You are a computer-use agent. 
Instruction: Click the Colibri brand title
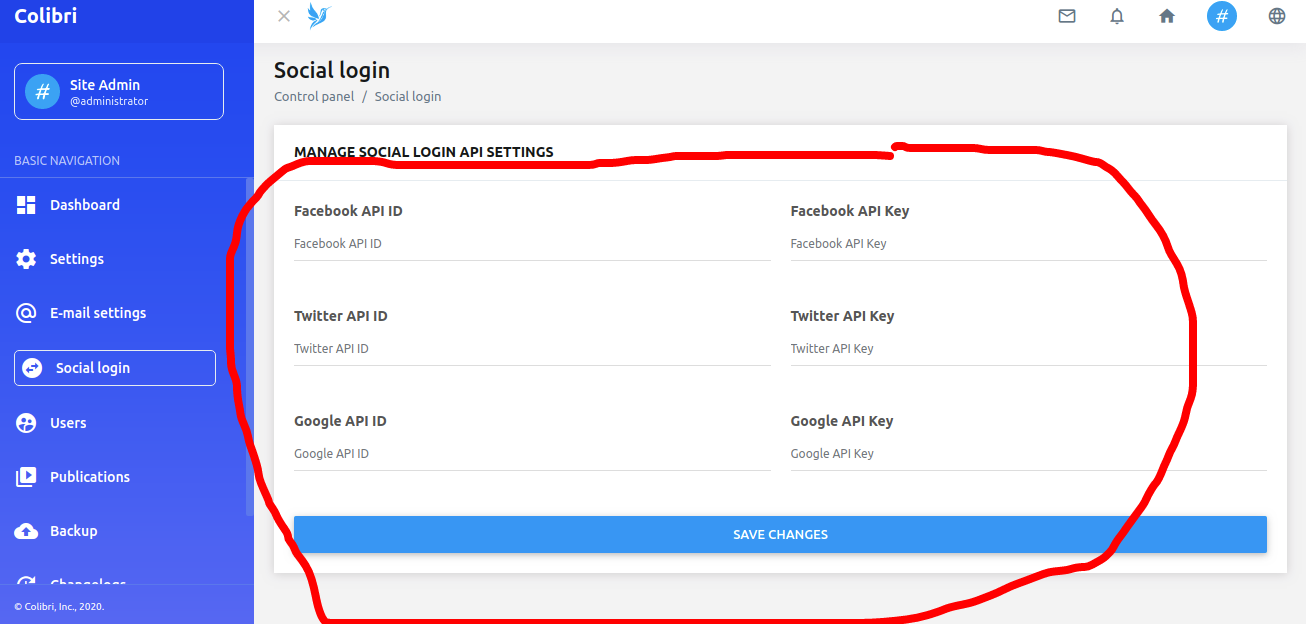pyautogui.click(x=46, y=16)
